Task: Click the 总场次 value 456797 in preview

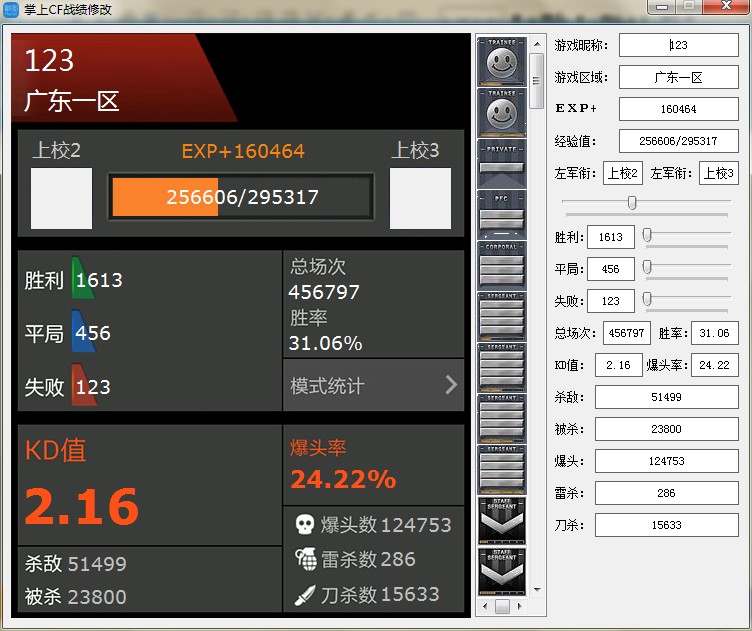Action: [x=324, y=292]
